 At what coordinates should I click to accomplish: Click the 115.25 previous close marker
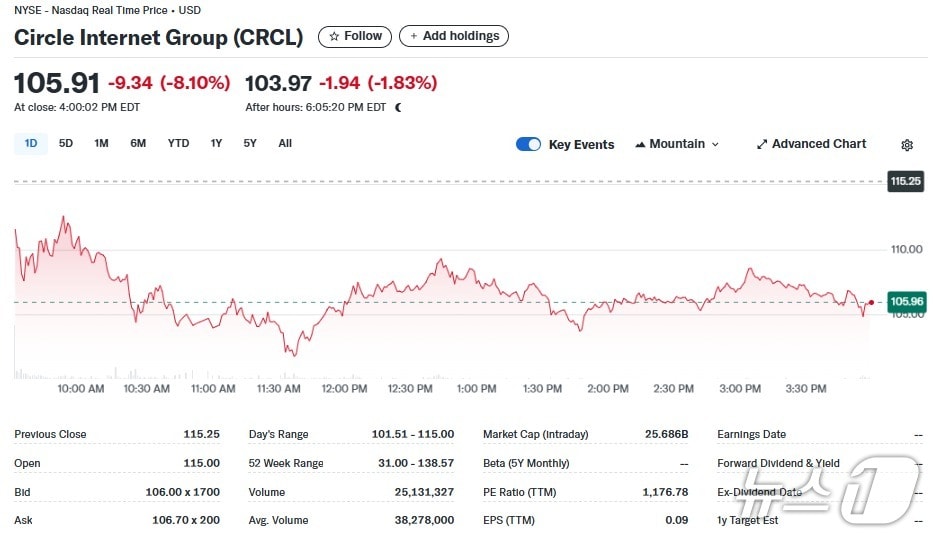[905, 181]
